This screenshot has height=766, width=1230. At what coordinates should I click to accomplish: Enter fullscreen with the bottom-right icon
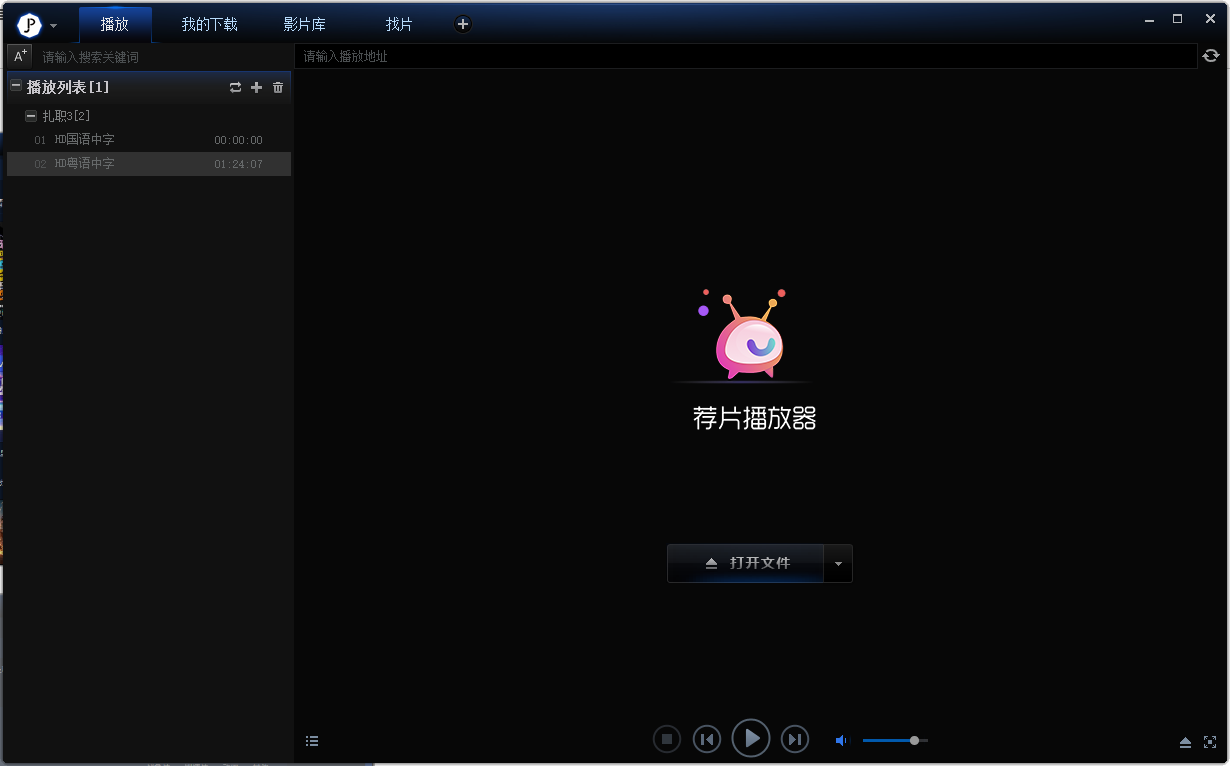point(1210,742)
